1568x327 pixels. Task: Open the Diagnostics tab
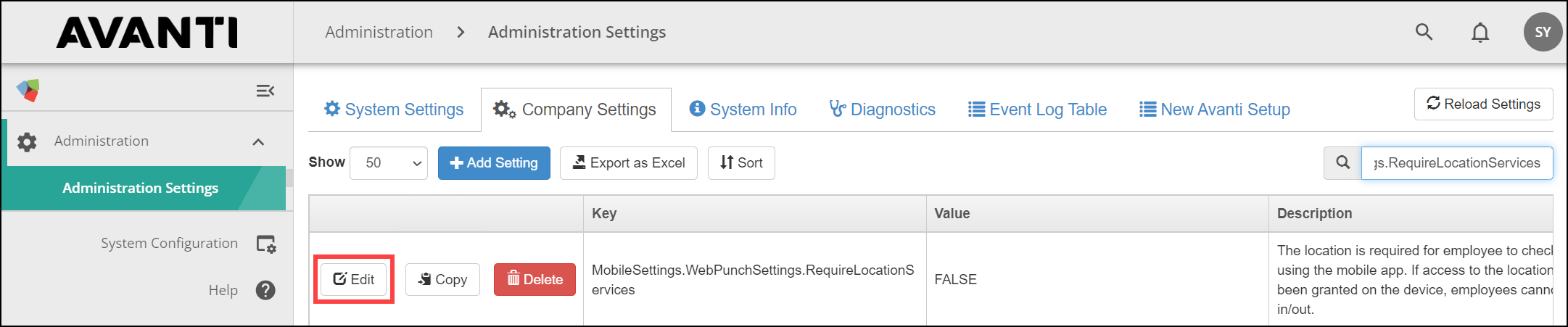(x=883, y=109)
